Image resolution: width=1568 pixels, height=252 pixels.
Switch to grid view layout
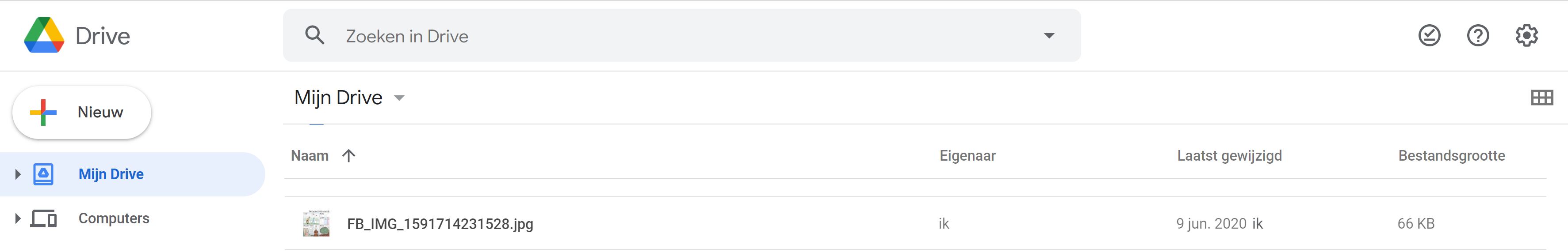[1542, 98]
